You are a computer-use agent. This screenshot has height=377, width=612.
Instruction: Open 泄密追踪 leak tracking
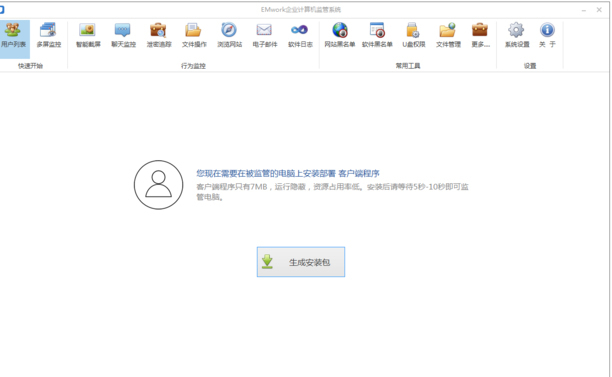159,36
